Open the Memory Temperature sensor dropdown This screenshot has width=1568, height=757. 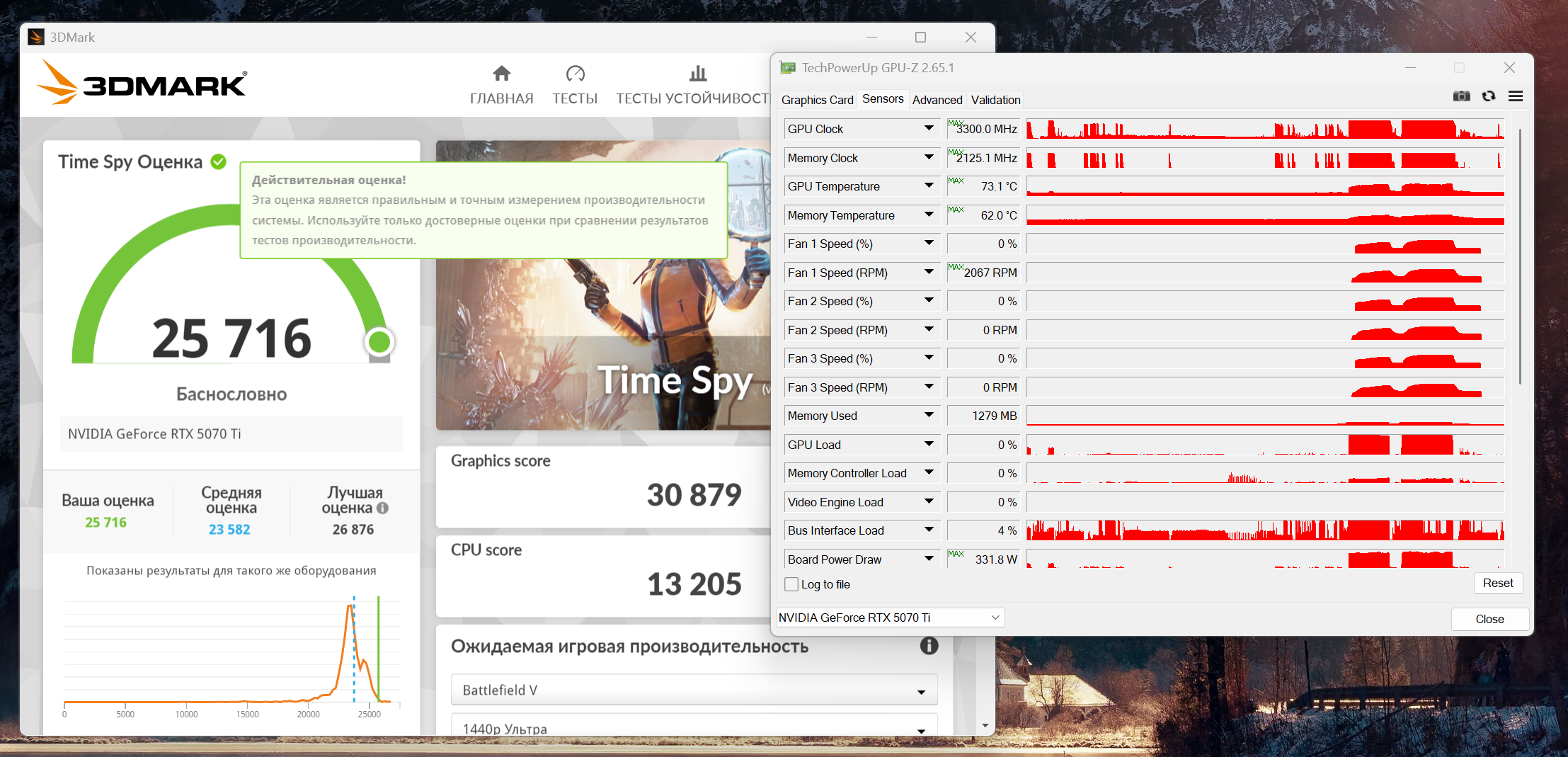click(929, 215)
